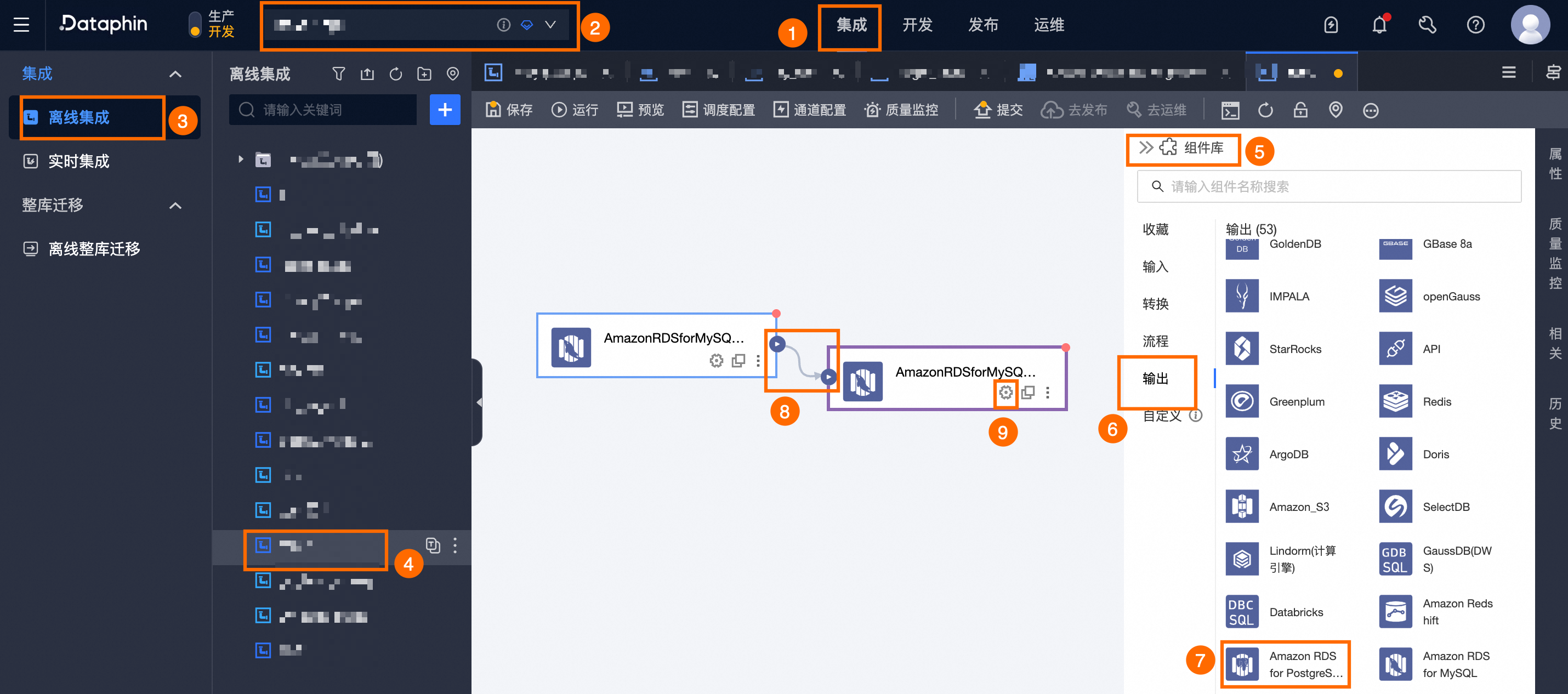Screen dimensions: 1568x694
Task: Open 质量监控 in the toolbar
Action: tap(901, 110)
